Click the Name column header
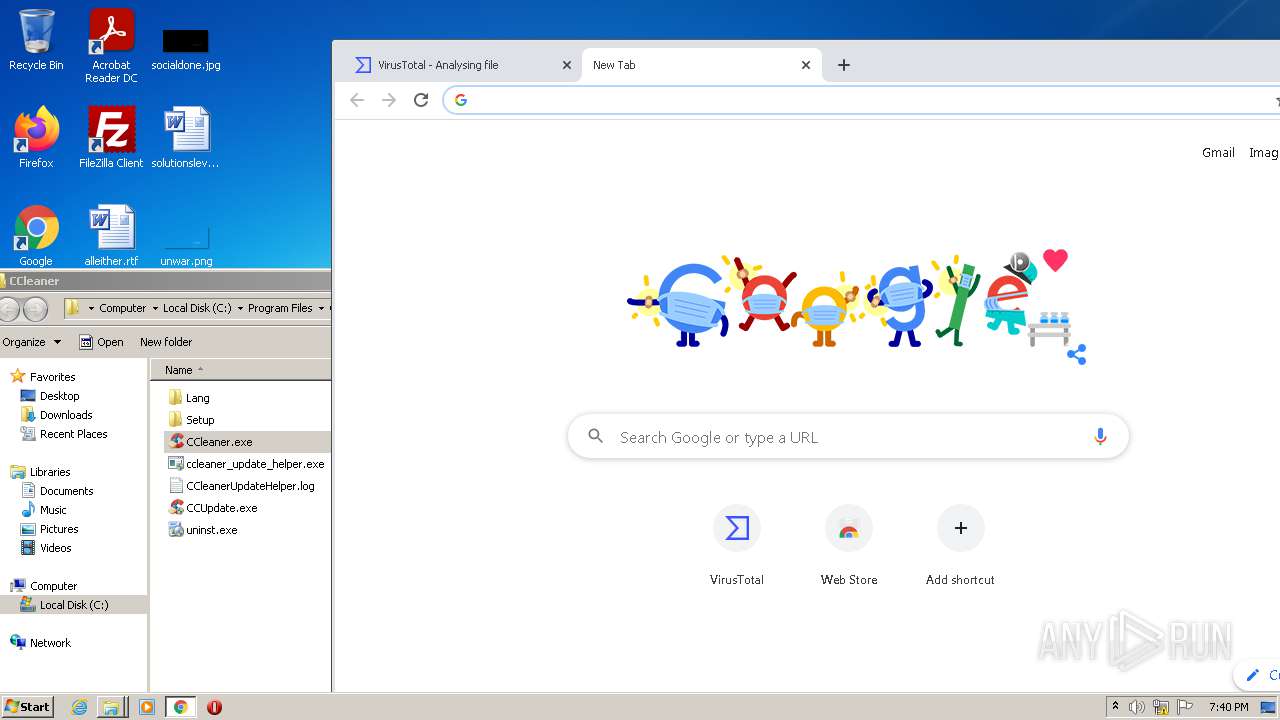 (240, 370)
